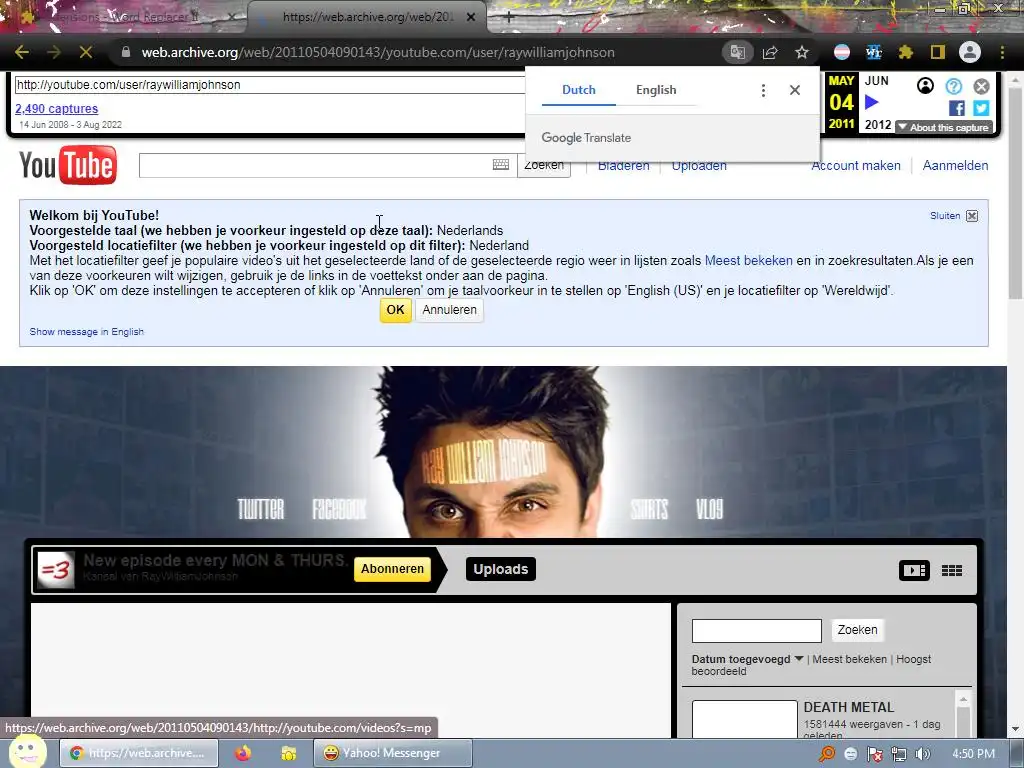The height and width of the screenshot is (768, 1024).
Task: Go back with the browser back arrow
Action: coord(22,52)
